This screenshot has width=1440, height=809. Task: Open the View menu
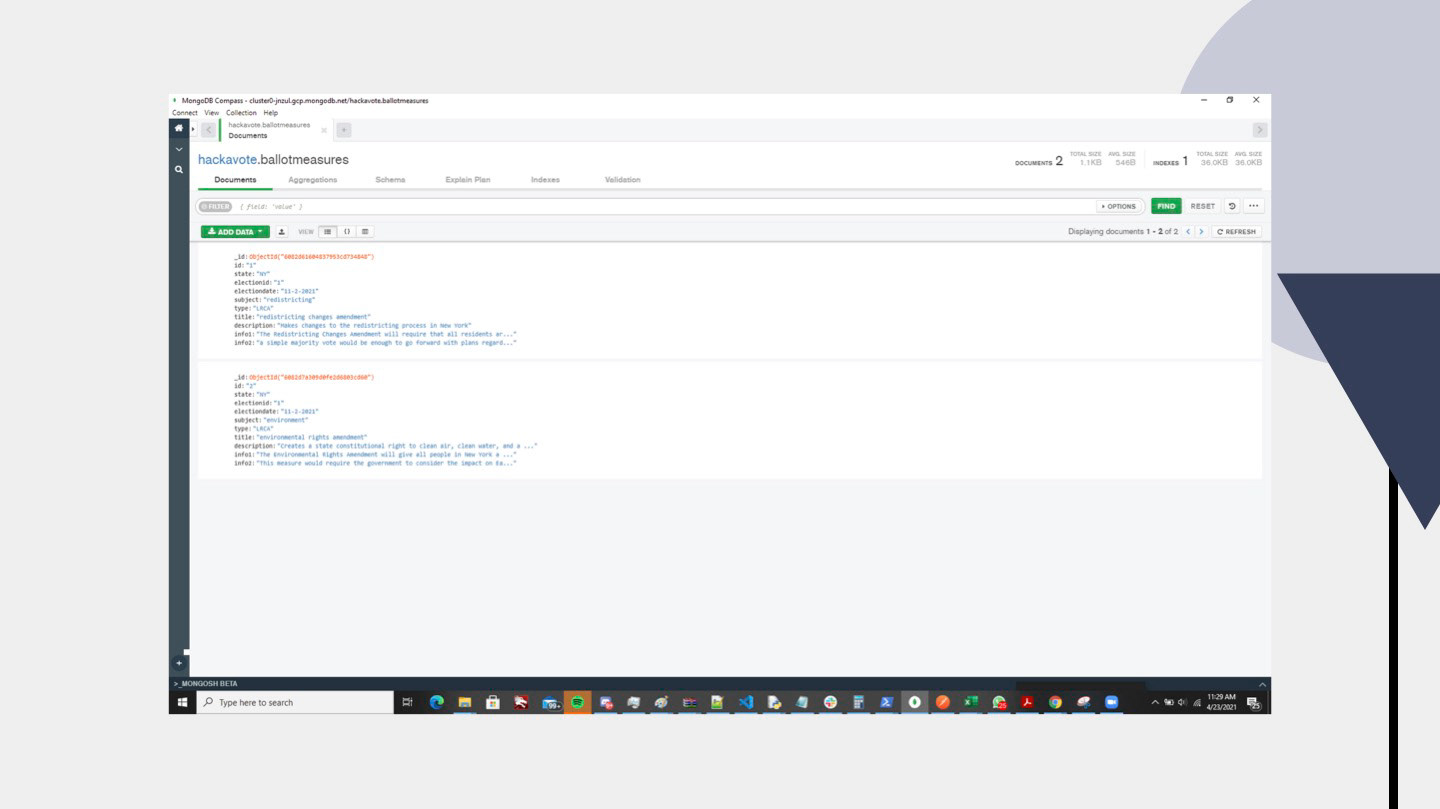tap(211, 113)
